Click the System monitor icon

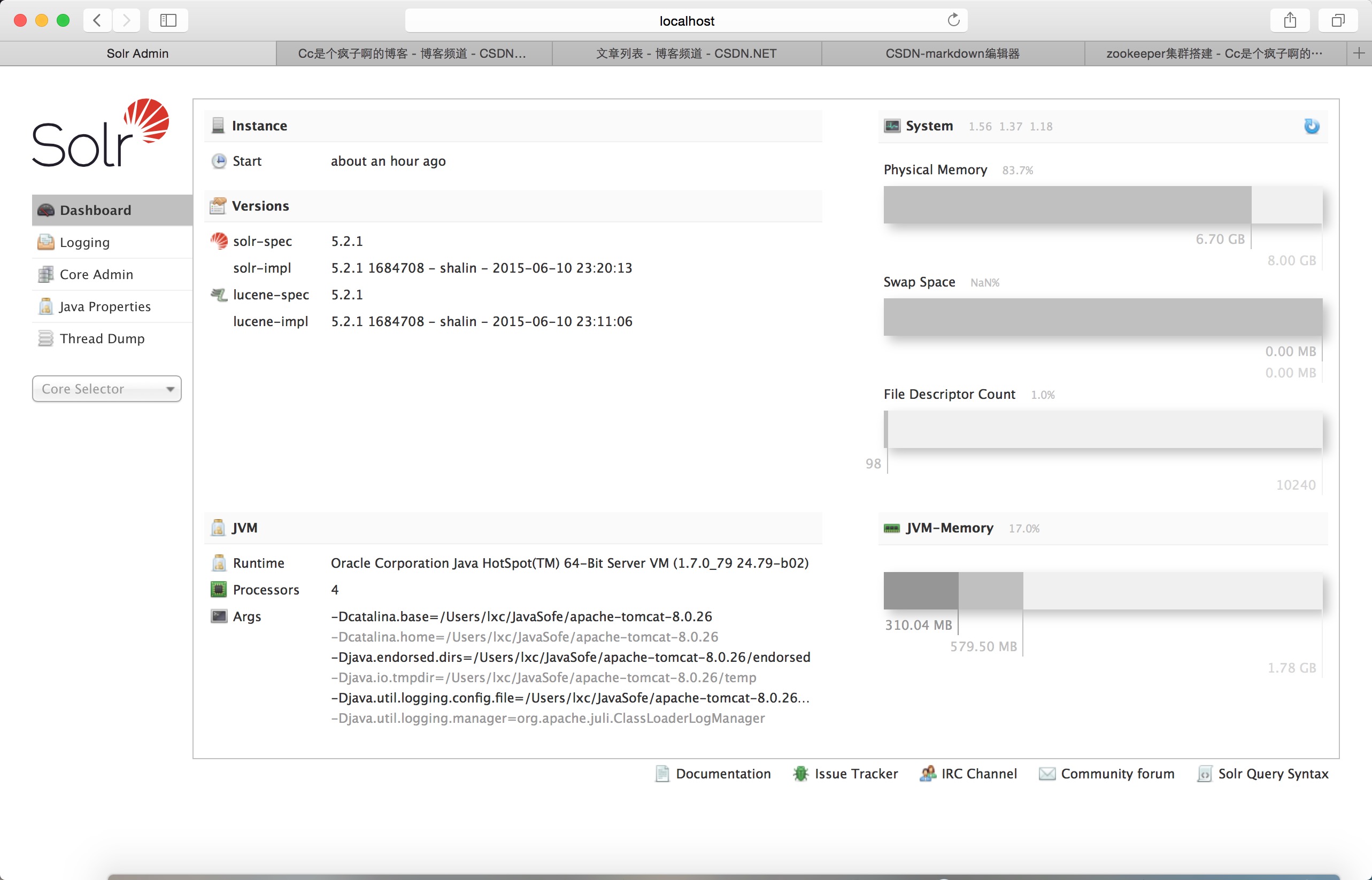pos(892,126)
